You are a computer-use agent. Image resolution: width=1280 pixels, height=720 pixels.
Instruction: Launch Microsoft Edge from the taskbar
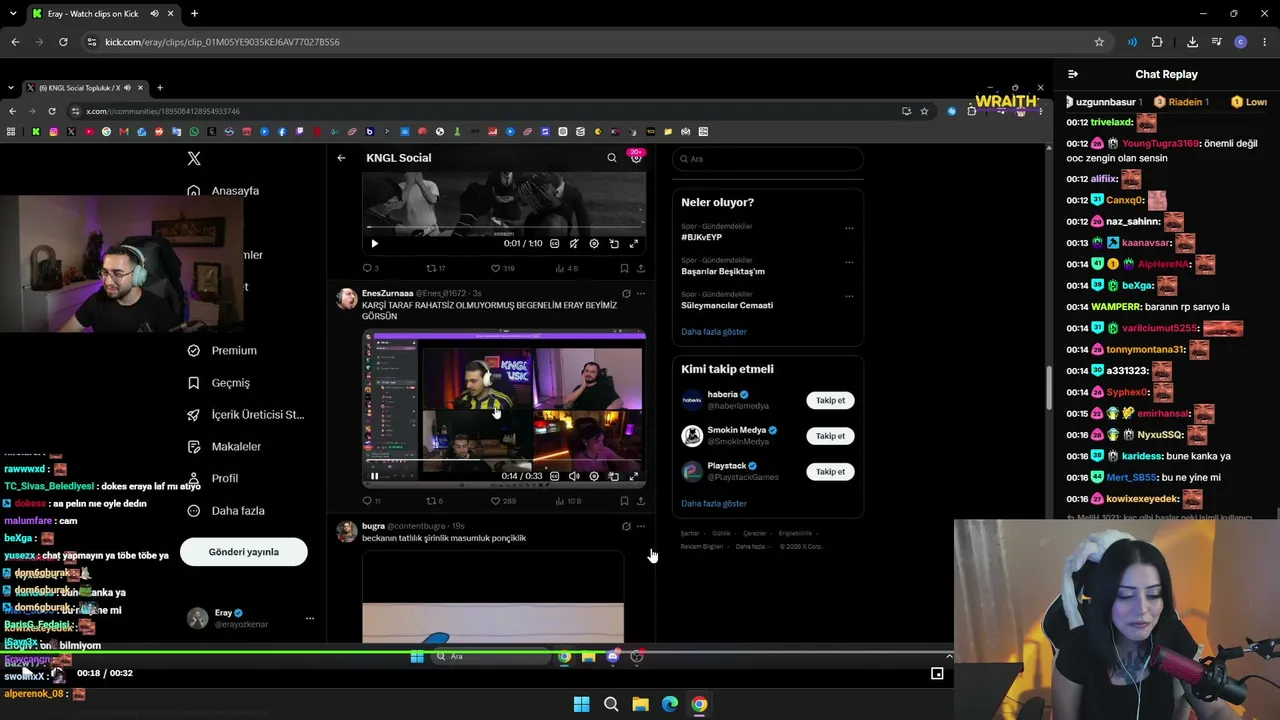click(x=670, y=704)
